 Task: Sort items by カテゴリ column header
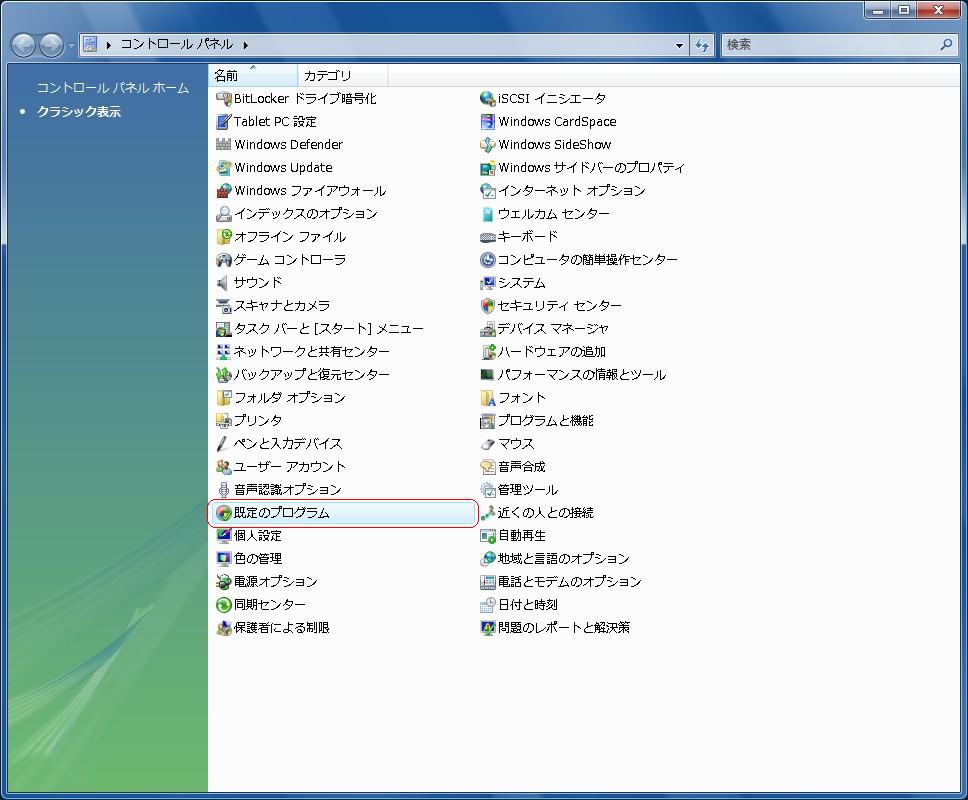click(x=340, y=76)
